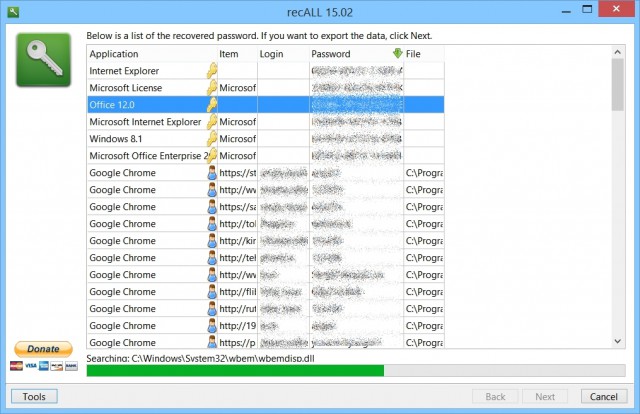Click the Cancel button
The image size is (640, 414).
point(604,396)
